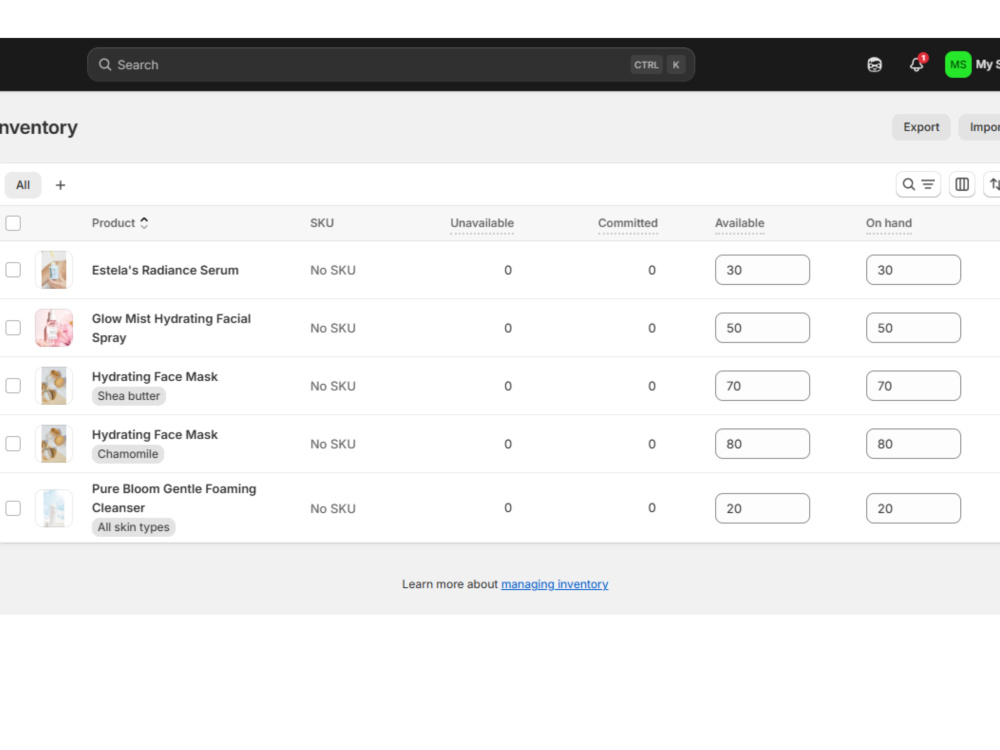Open the MS store account avatar
The height and width of the screenshot is (750, 1000).
tap(957, 64)
